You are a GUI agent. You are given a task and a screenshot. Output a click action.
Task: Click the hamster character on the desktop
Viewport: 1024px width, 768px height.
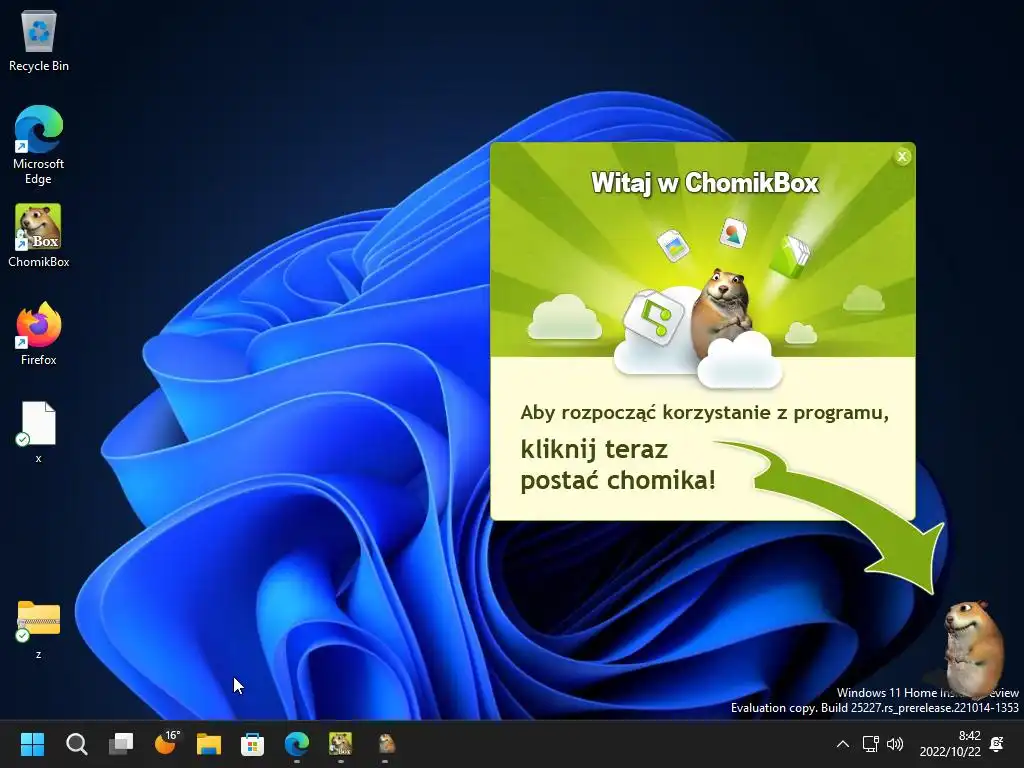click(x=974, y=650)
